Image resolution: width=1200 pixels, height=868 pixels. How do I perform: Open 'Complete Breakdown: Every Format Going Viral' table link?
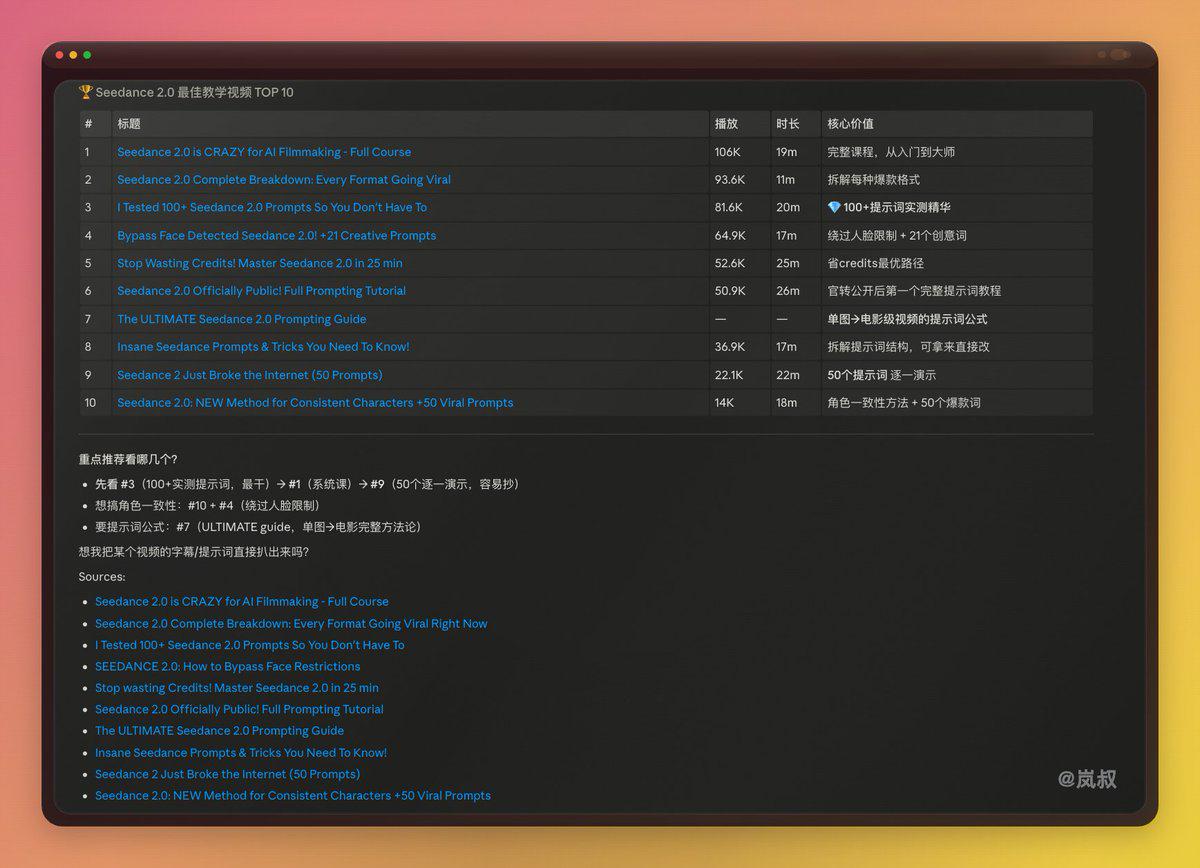(x=284, y=180)
